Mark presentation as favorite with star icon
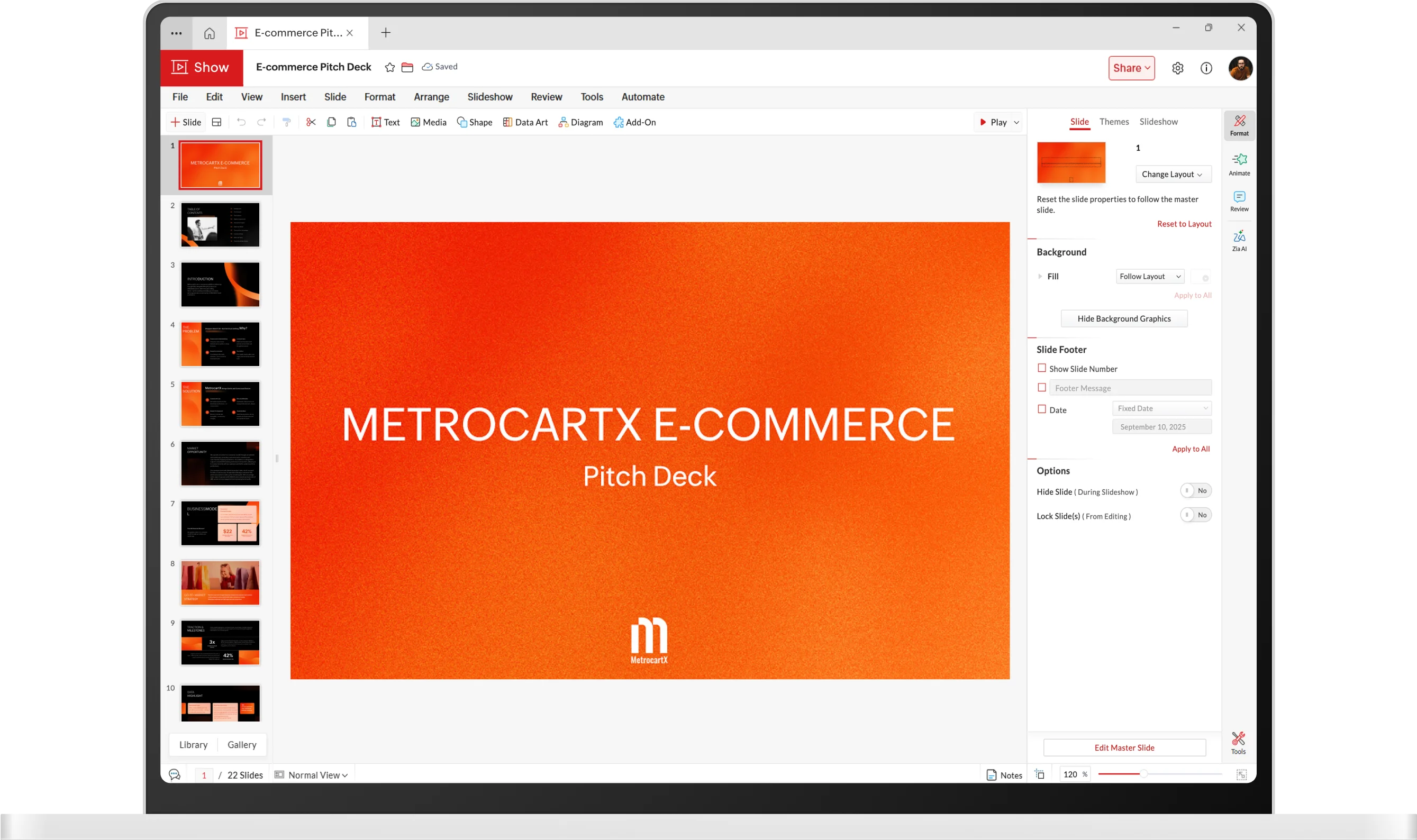This screenshot has width=1417, height=840. tap(389, 67)
